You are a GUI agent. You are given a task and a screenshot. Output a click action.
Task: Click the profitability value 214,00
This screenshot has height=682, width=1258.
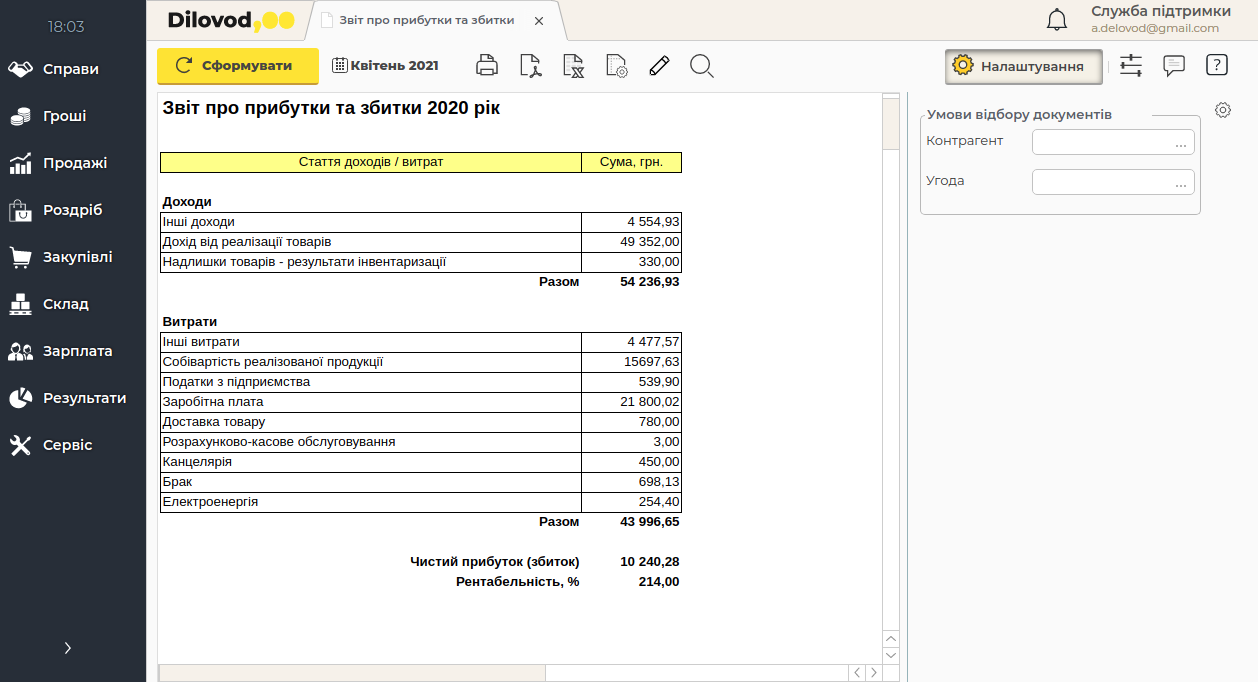tap(659, 582)
